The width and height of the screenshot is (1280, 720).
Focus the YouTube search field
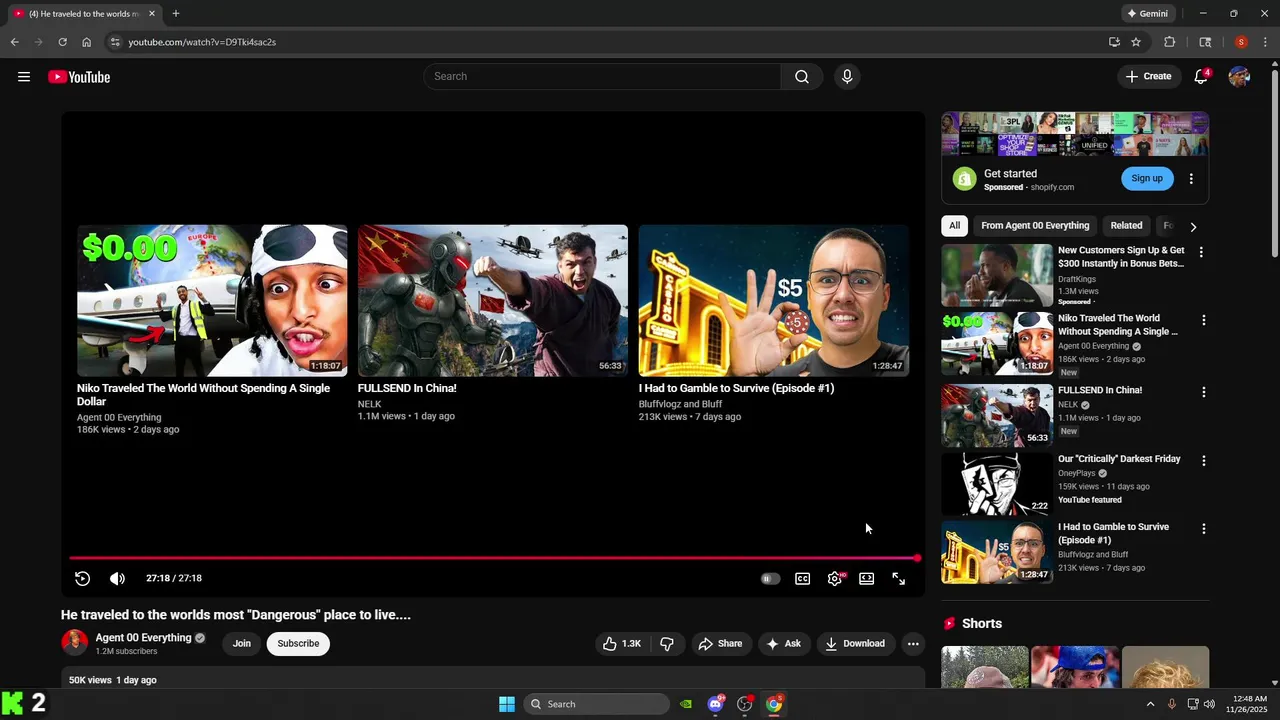coord(603,77)
